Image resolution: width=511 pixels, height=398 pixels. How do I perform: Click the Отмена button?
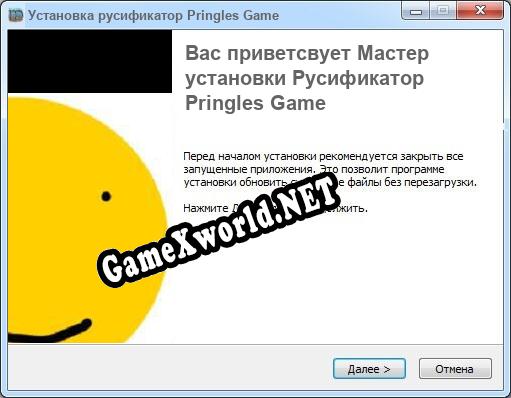[x=455, y=369]
